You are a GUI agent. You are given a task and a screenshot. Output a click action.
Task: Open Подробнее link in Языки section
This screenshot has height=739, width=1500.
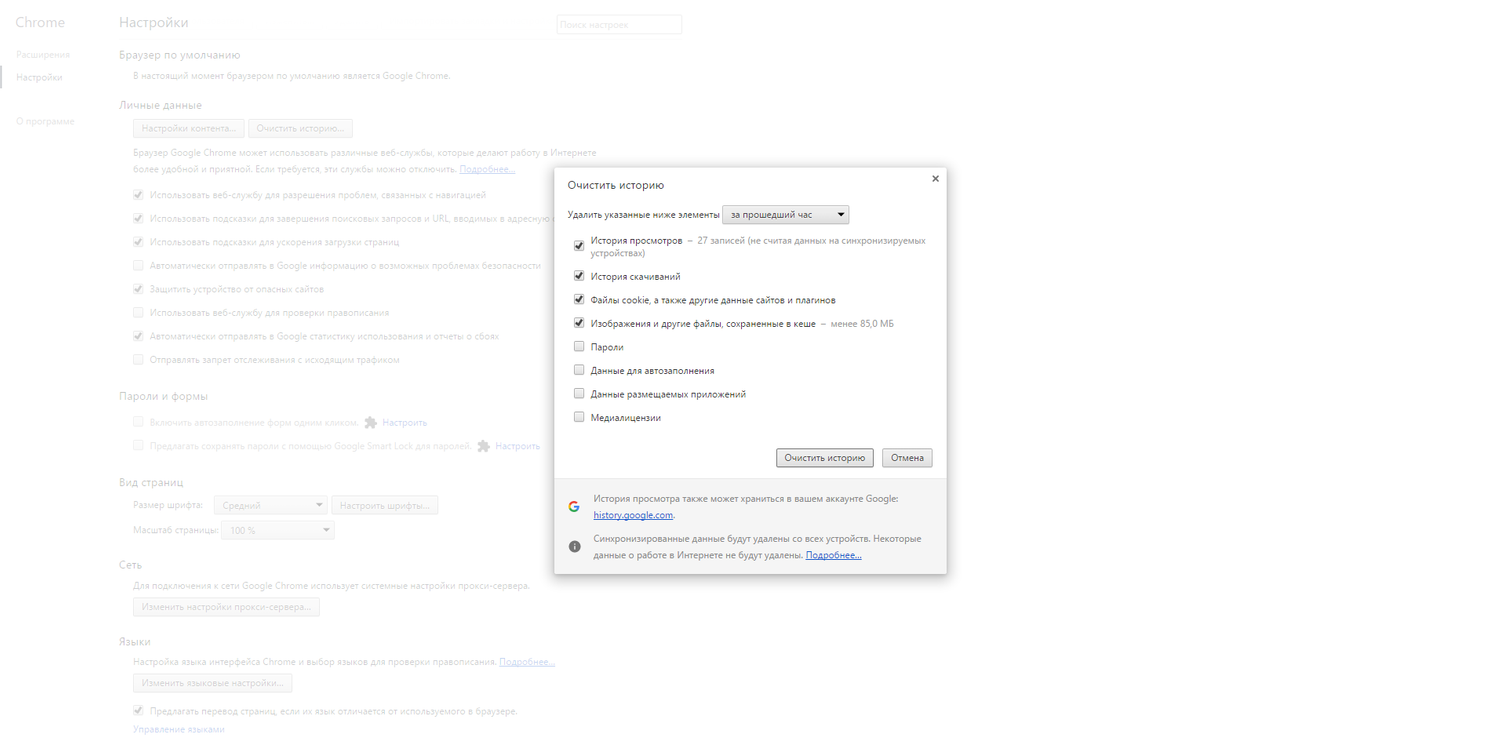[x=527, y=662]
